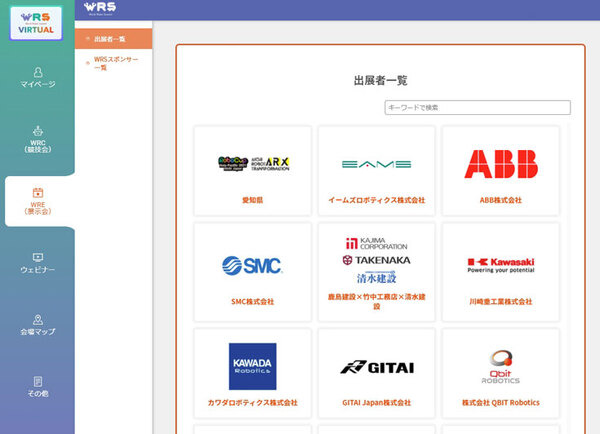The height and width of the screenshot is (434, 600).
Task: Click the ABB logo thumbnail
Action: click(500, 164)
